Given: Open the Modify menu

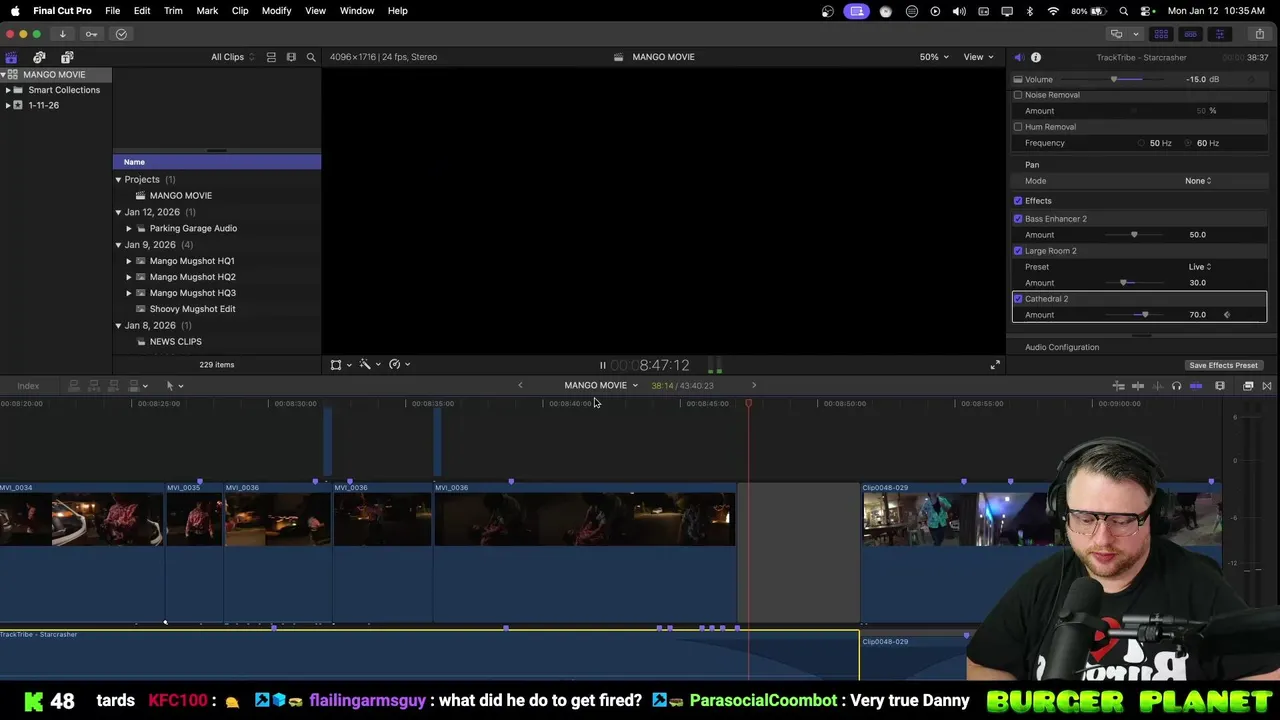Looking at the screenshot, I should pos(276,11).
